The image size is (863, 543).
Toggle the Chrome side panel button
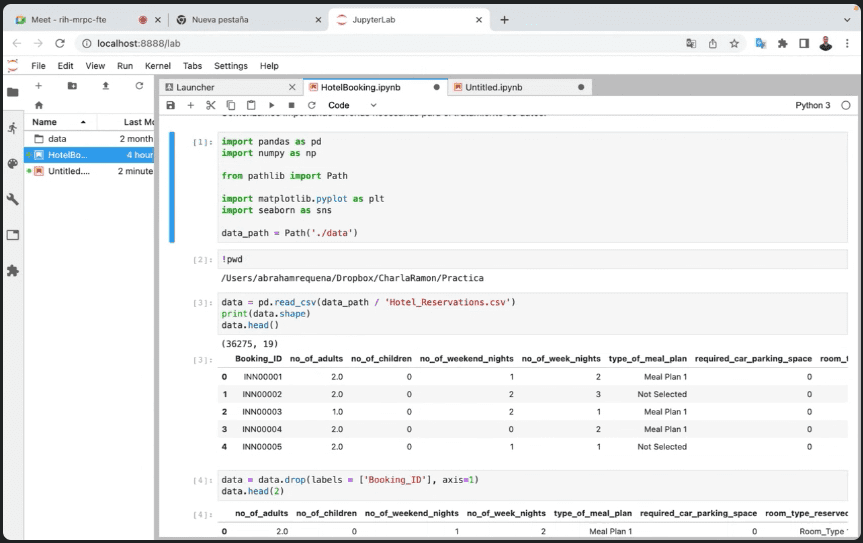(x=803, y=43)
